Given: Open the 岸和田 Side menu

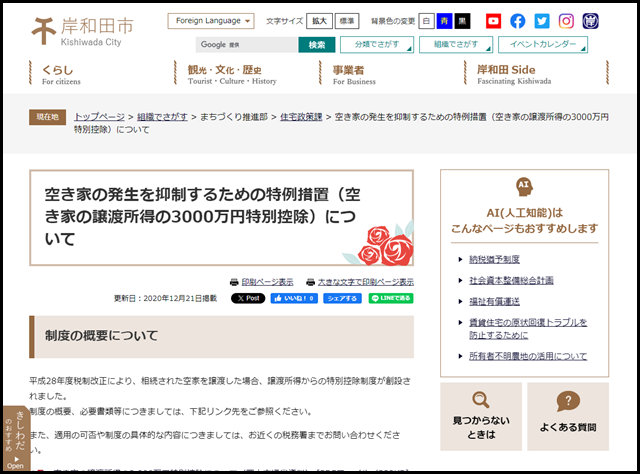Looking at the screenshot, I should [514, 74].
